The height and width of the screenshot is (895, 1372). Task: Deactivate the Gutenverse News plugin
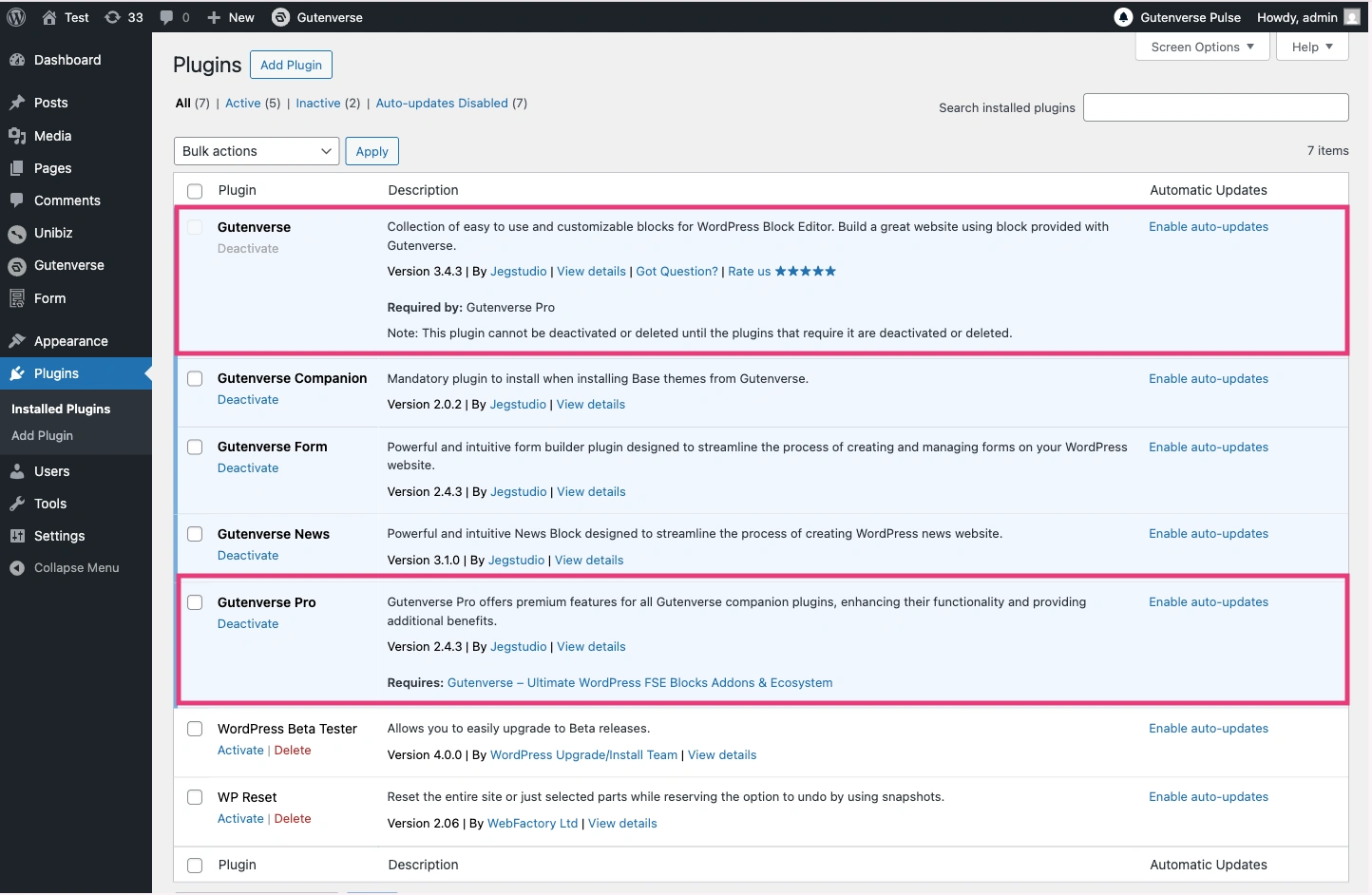coord(248,556)
